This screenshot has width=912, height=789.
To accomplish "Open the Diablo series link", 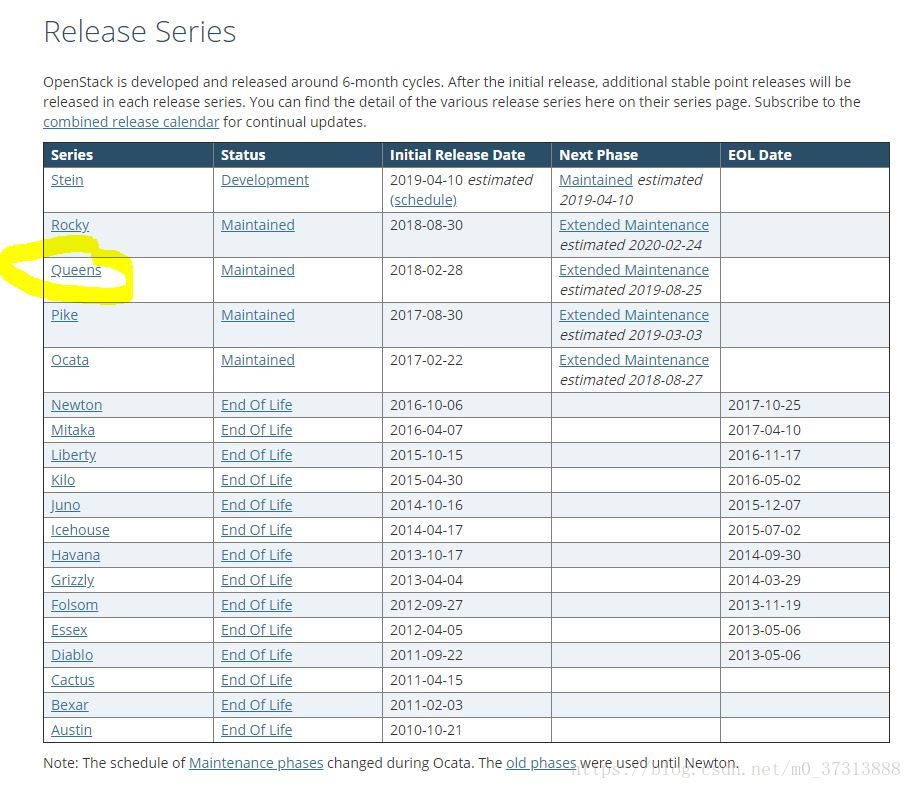I will point(72,655).
